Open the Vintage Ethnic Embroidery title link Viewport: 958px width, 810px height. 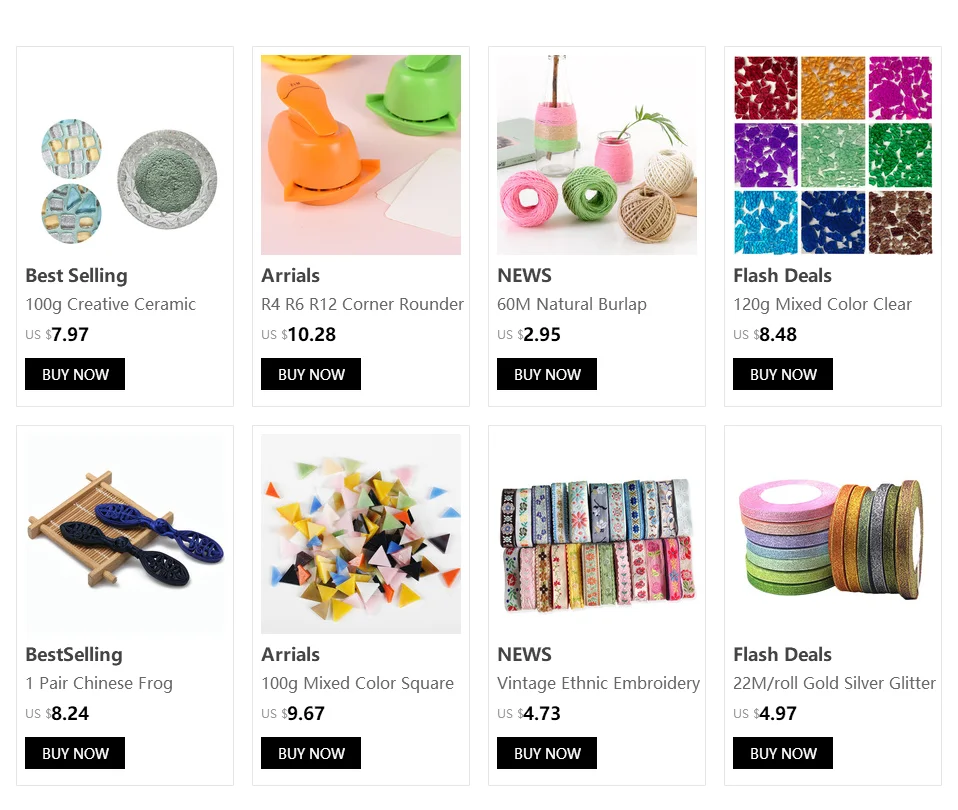(x=599, y=684)
